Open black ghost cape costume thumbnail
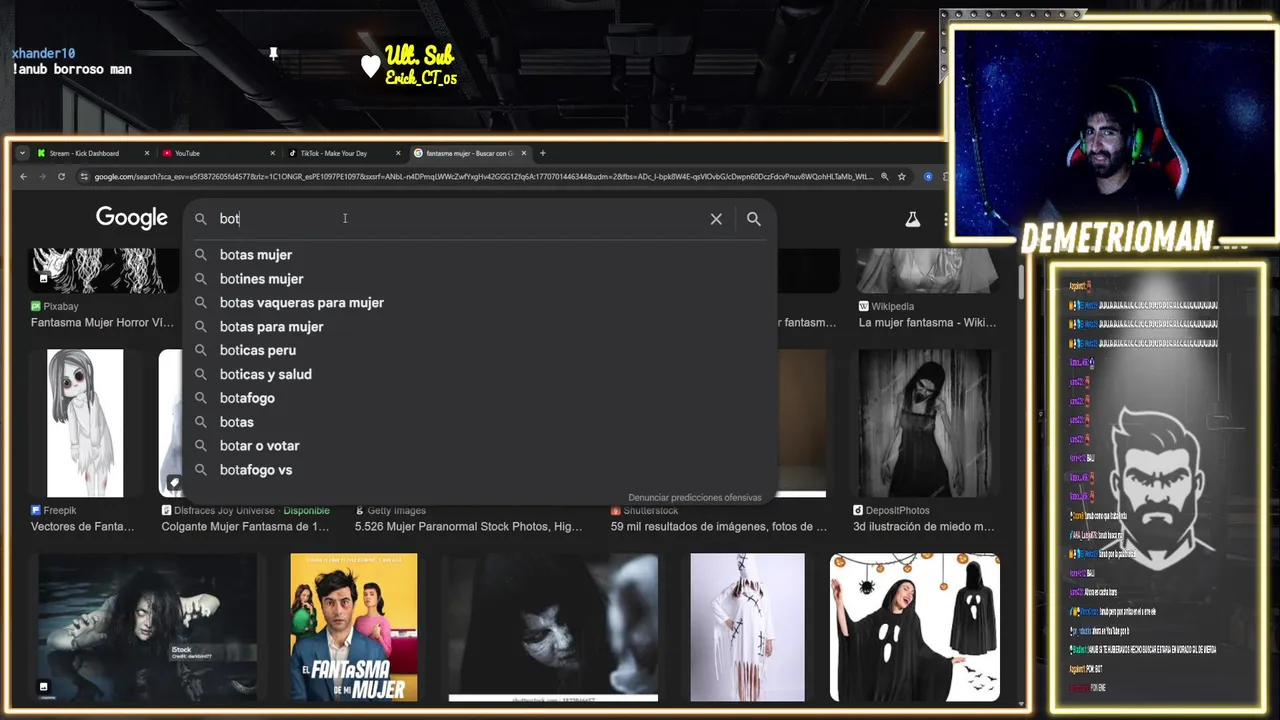This screenshot has height=720, width=1280. point(915,627)
